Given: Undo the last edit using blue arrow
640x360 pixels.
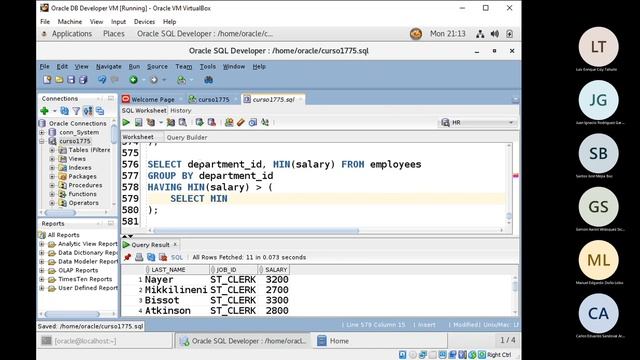Looking at the screenshot, I should pyautogui.click(x=102, y=80).
